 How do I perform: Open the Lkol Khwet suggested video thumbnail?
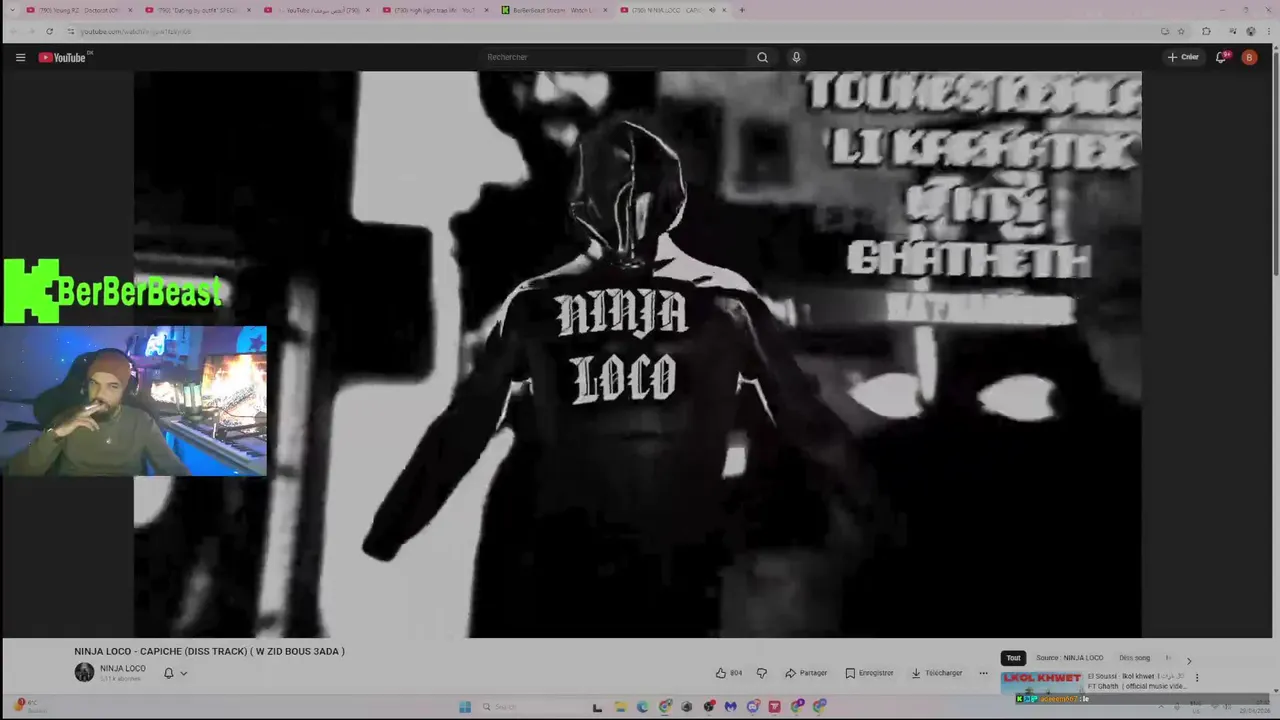pos(1041,682)
